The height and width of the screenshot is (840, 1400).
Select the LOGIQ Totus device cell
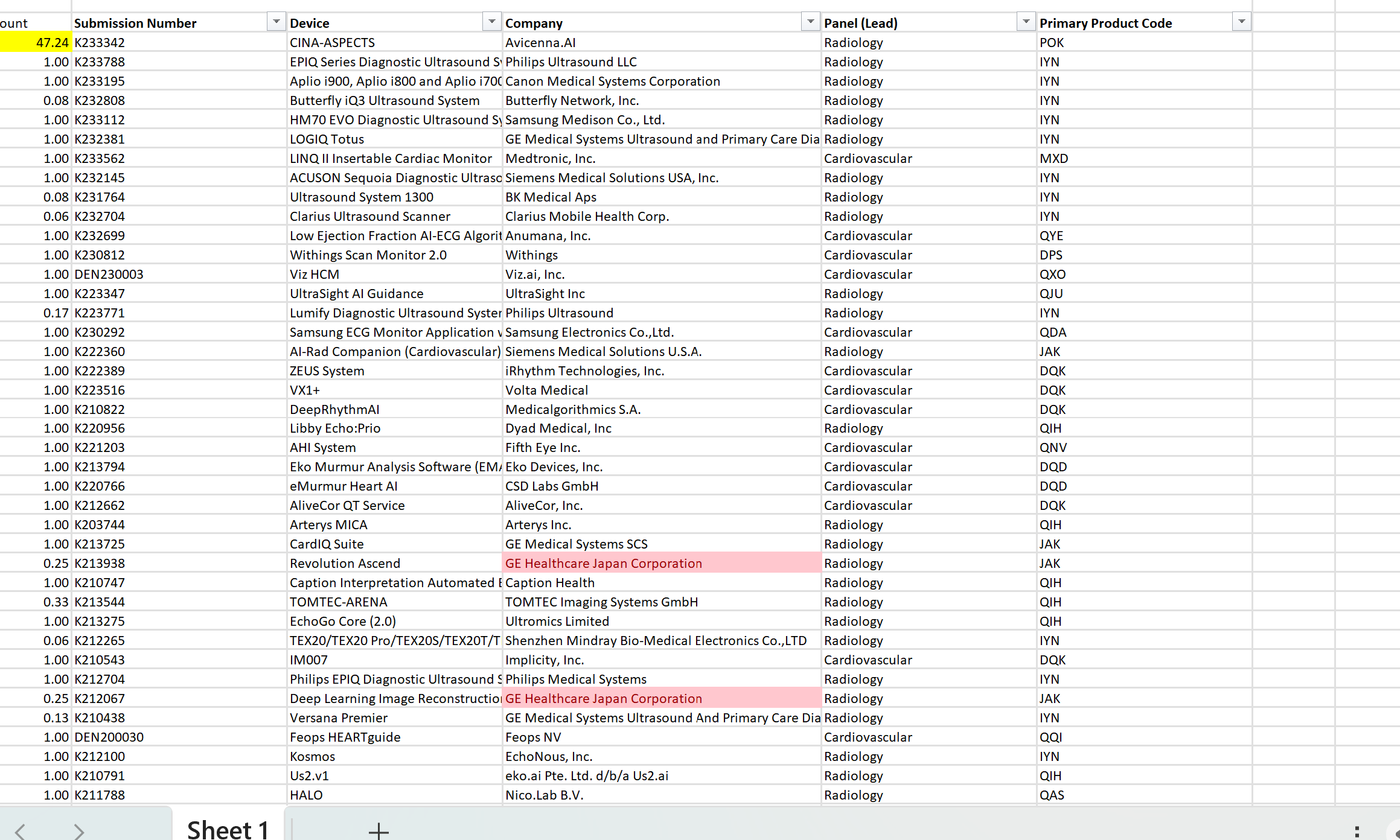tap(395, 139)
